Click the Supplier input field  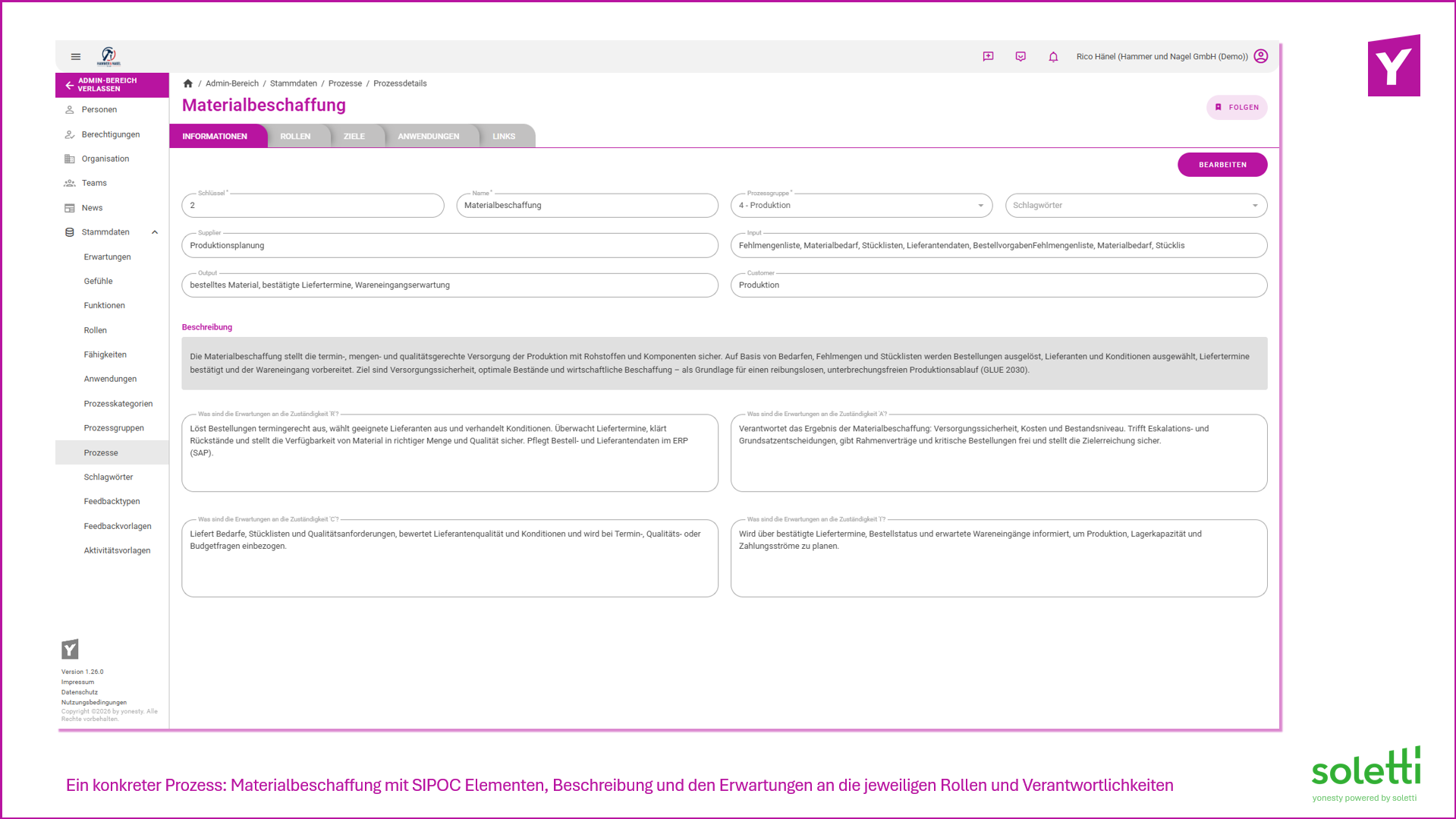(450, 246)
